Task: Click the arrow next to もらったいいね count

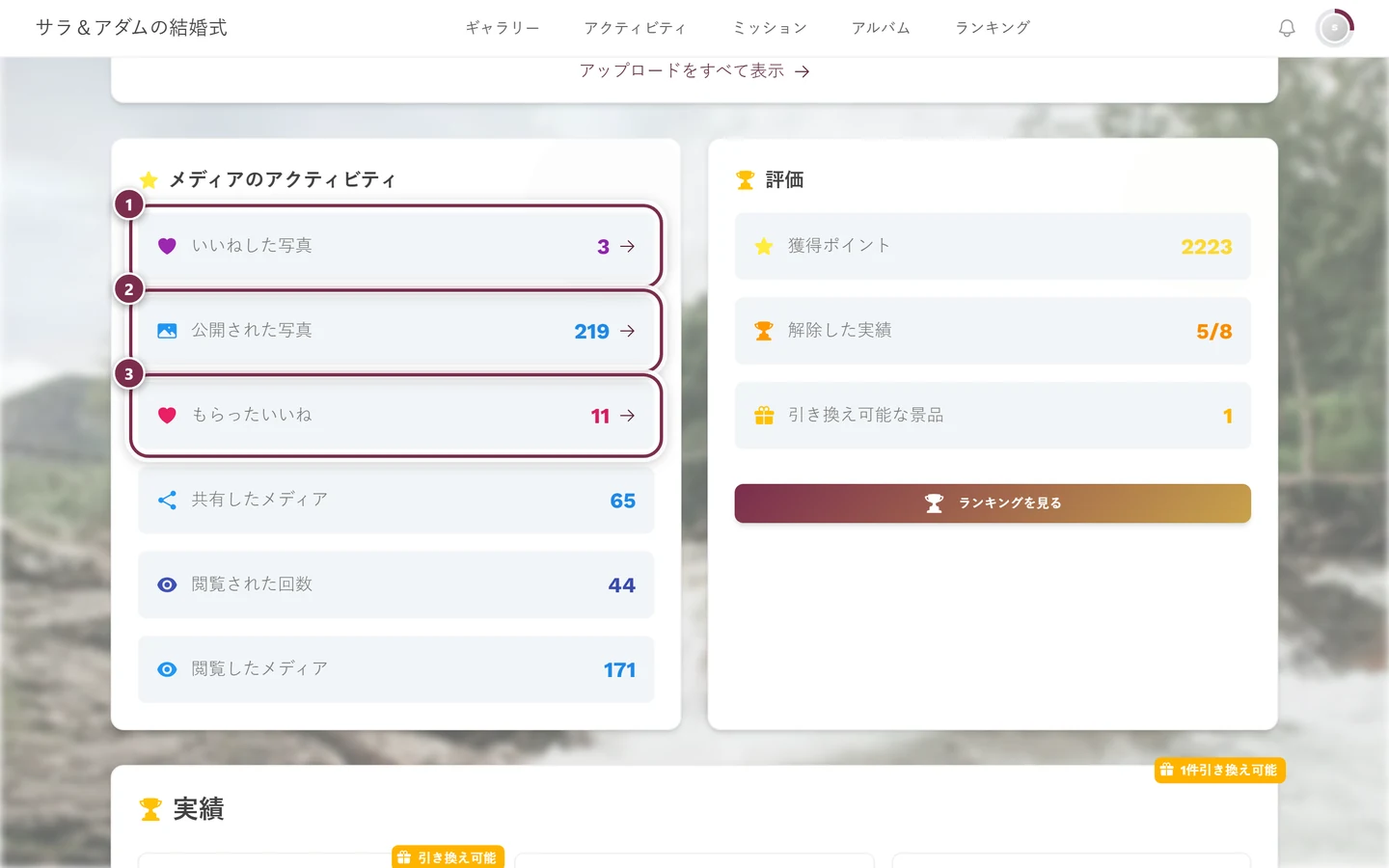Action: [628, 416]
